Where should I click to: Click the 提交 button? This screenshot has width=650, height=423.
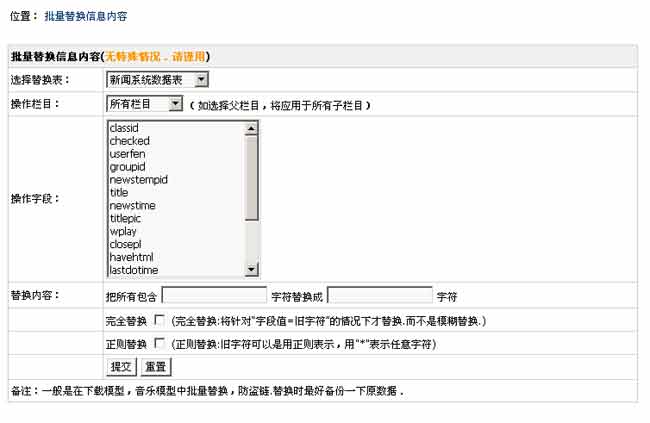[x=121, y=367]
